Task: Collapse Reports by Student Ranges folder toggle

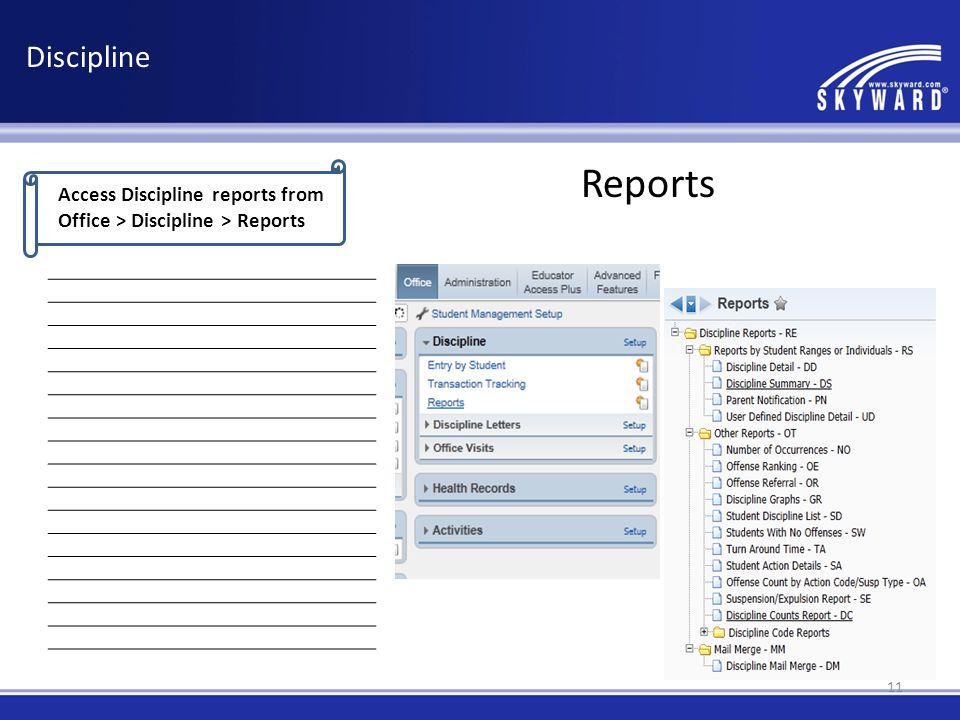Action: [689, 350]
